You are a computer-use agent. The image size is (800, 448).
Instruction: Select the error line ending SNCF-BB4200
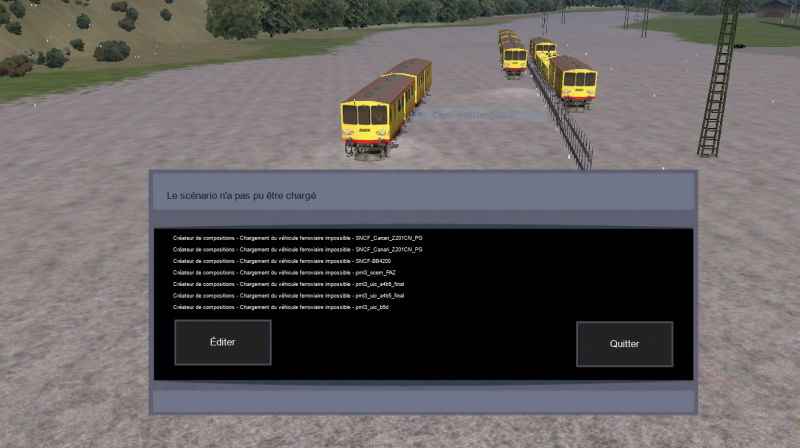[x=282, y=261]
